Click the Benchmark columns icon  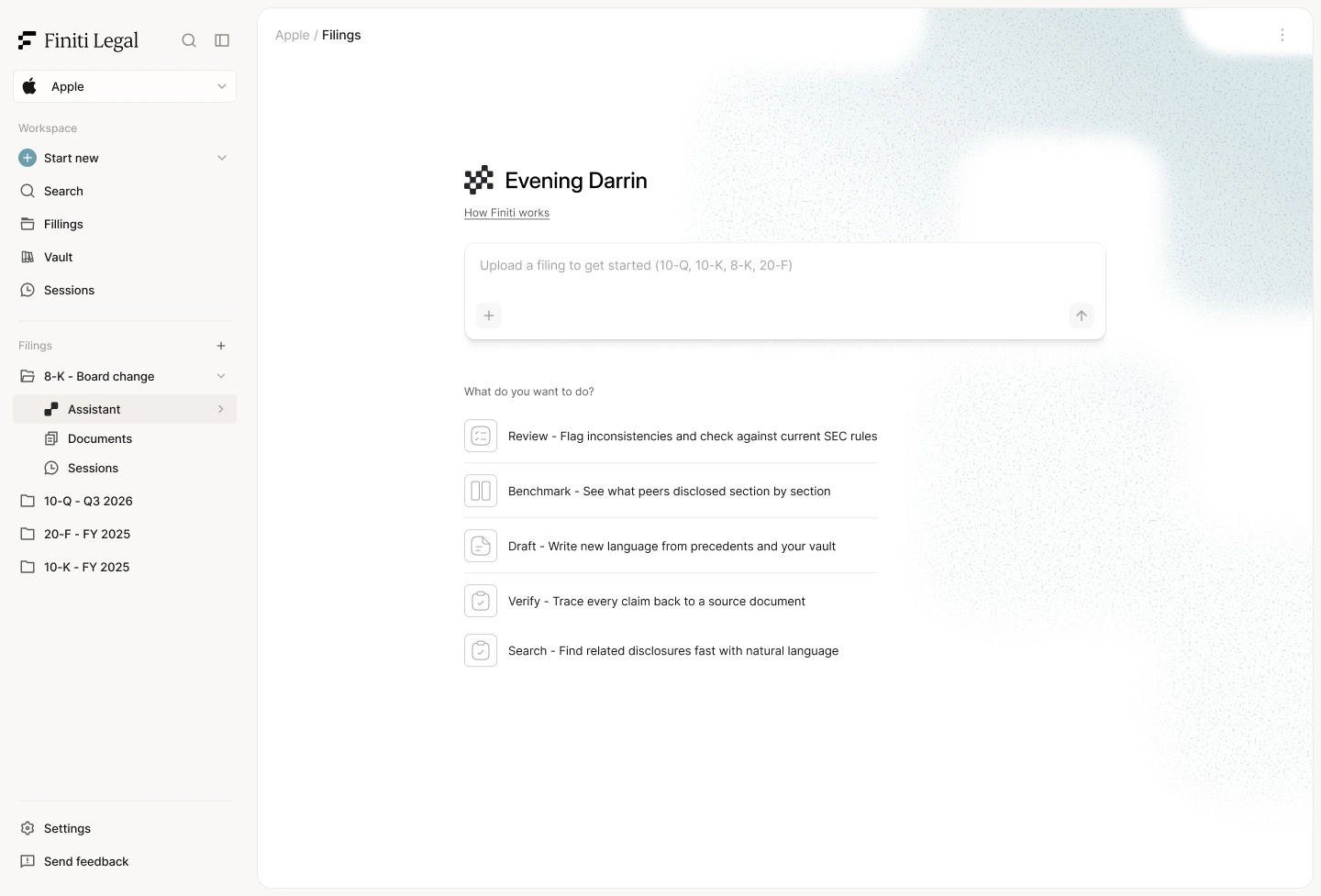481,492
